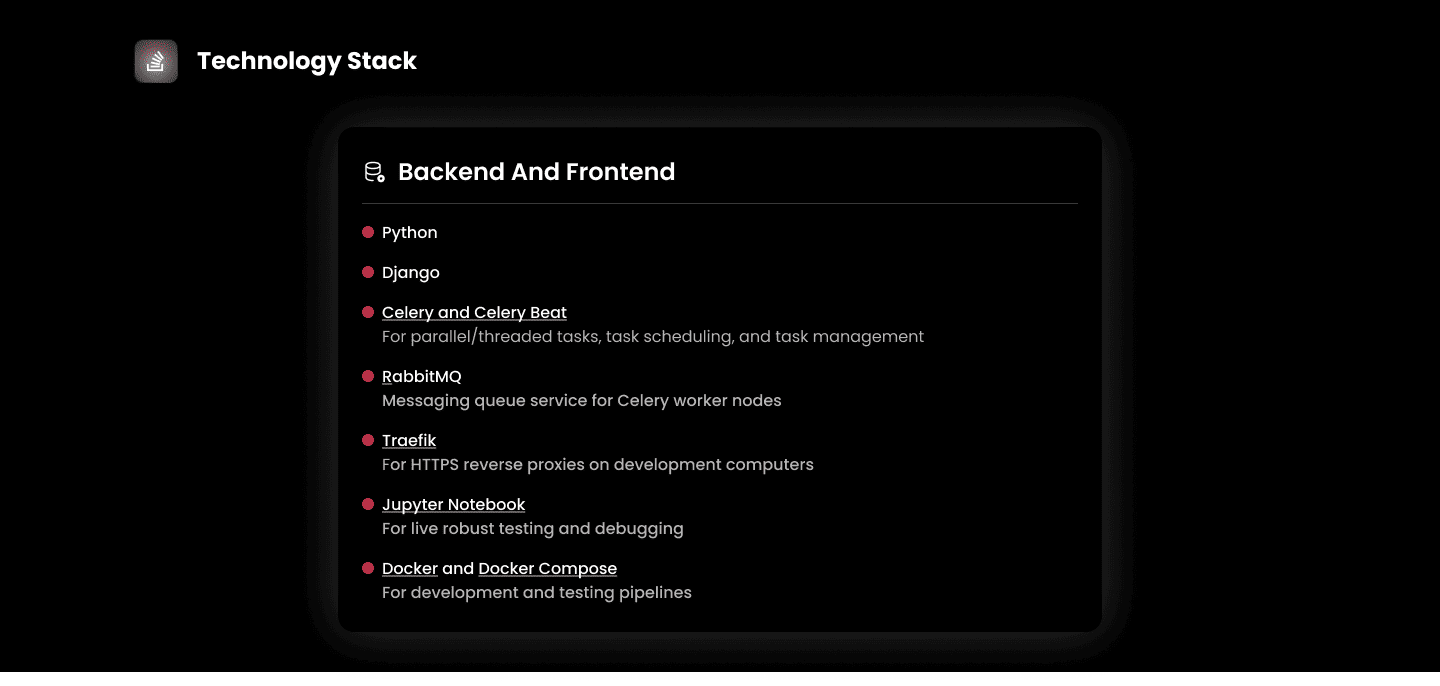
Task: Visit the Docker link
Action: [410, 569]
